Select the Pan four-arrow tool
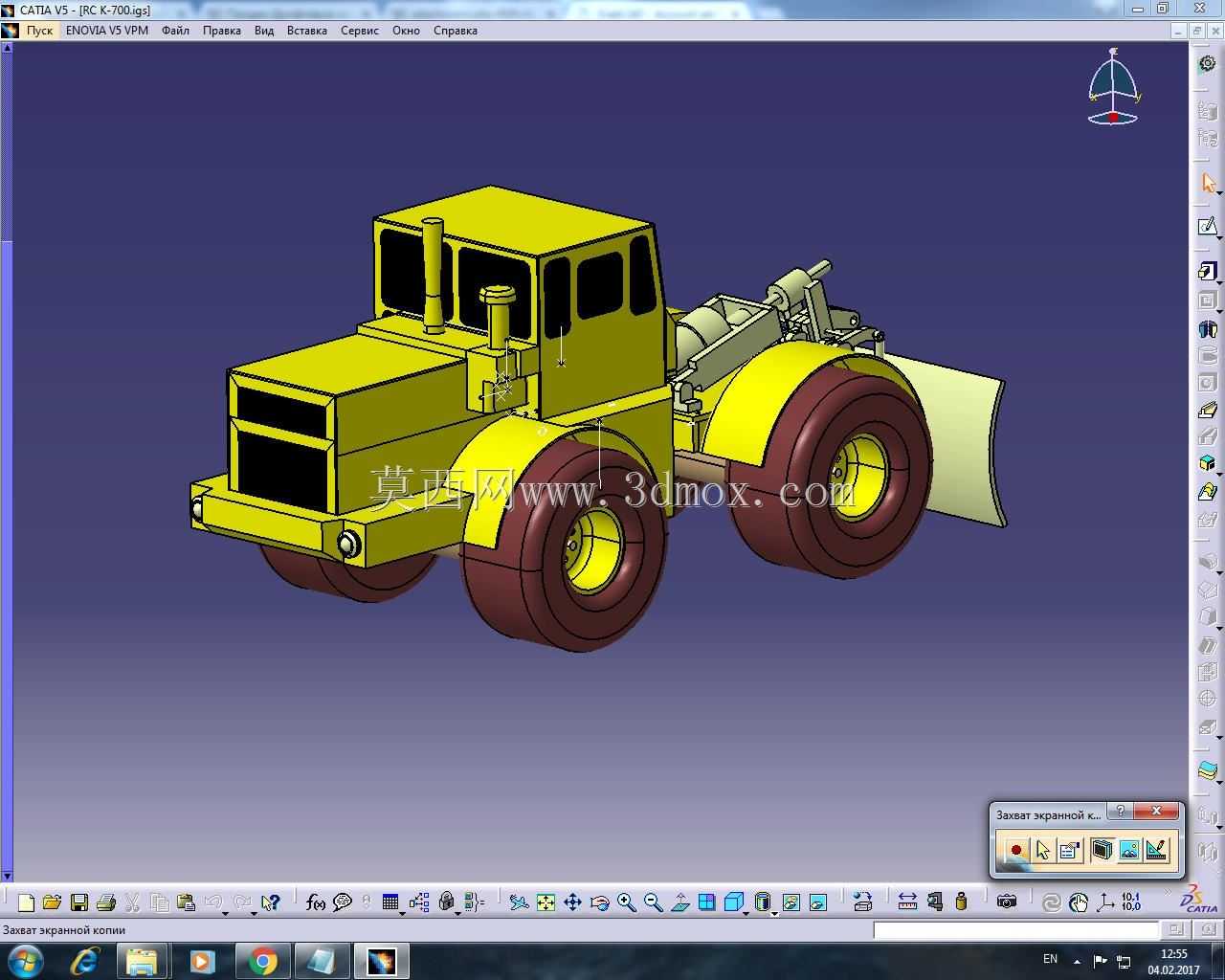Viewport: 1225px width, 980px height. point(572,902)
